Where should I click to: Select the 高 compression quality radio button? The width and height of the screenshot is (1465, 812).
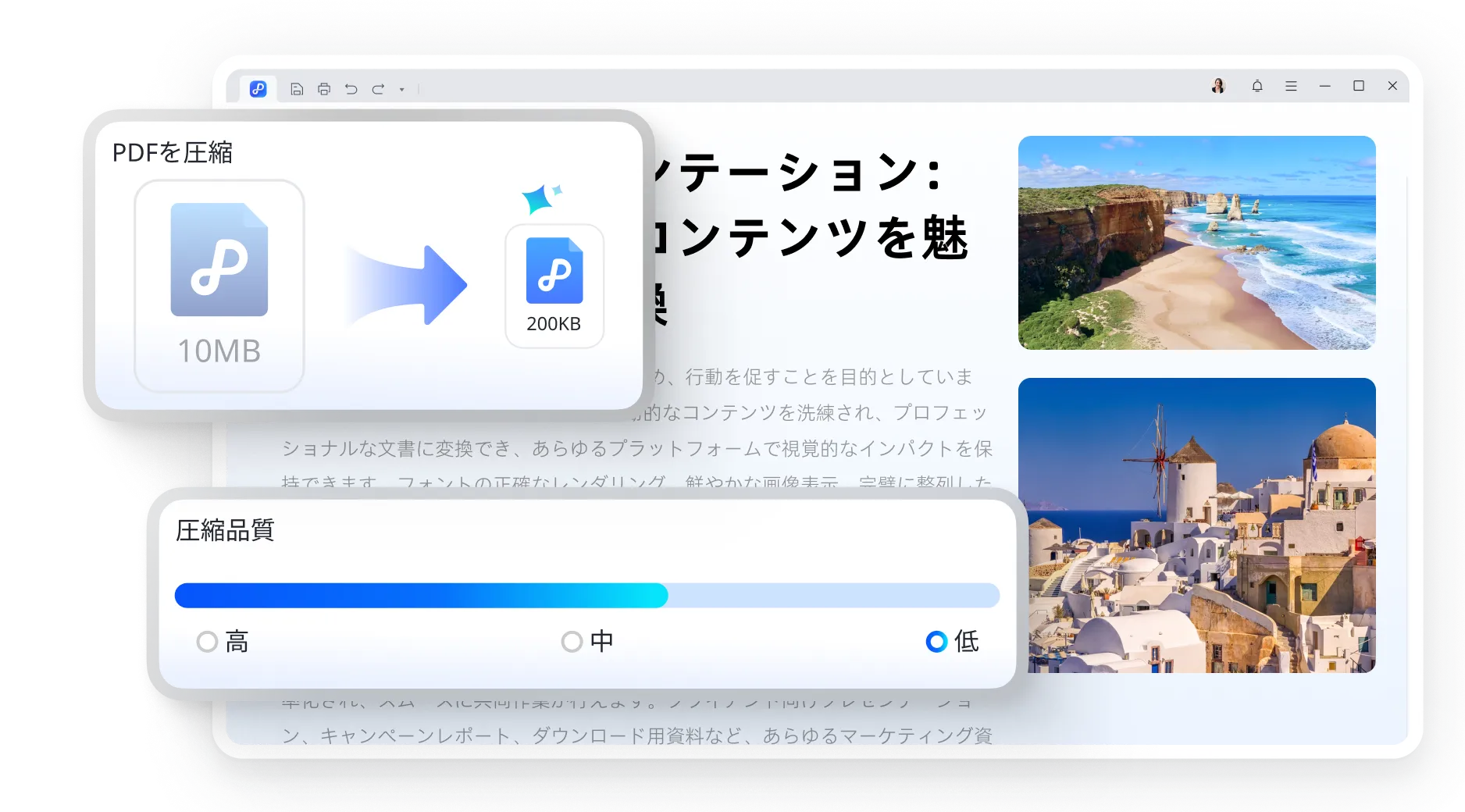(207, 642)
